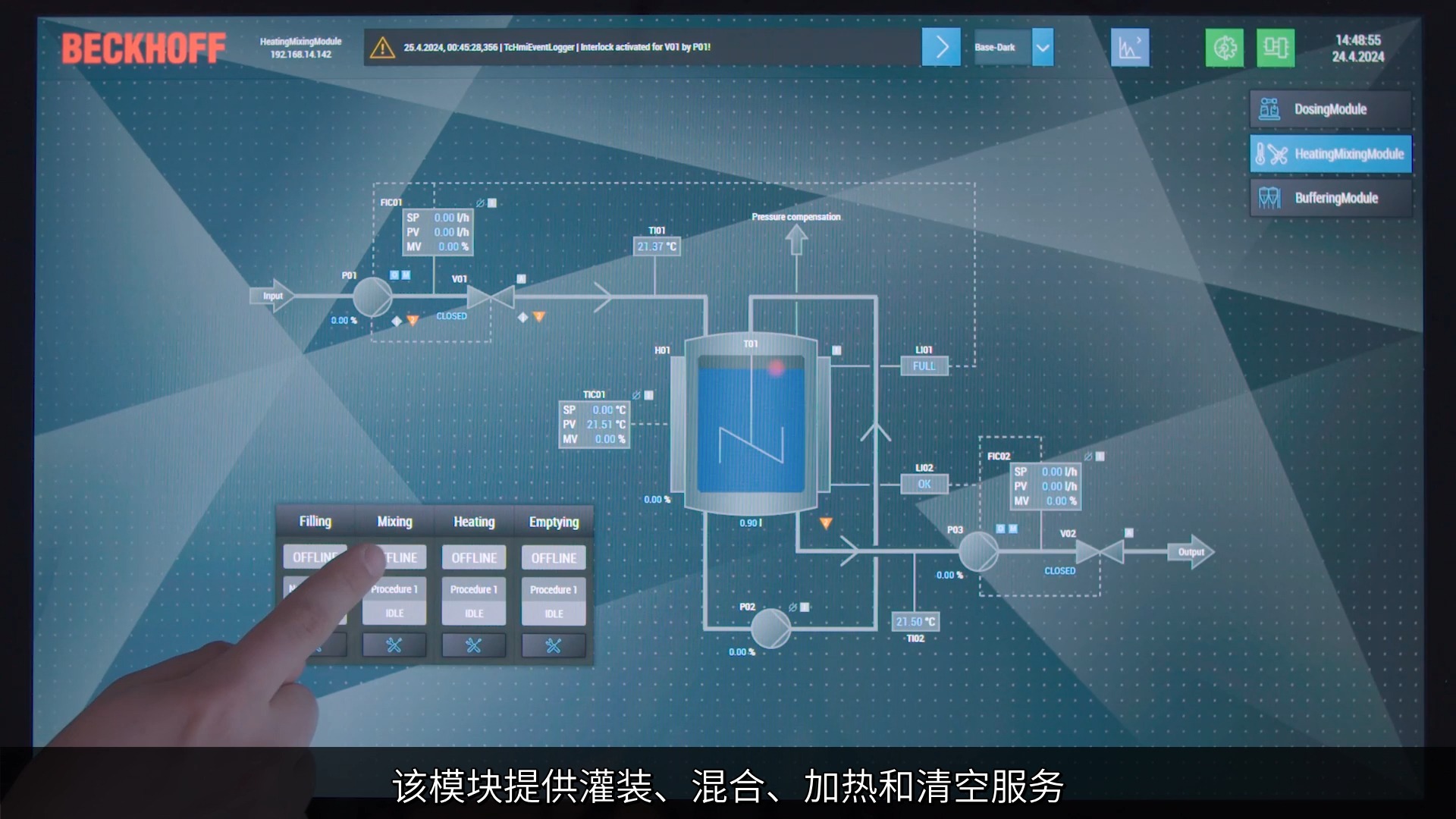The width and height of the screenshot is (1456, 819).
Task: Click the trend/analytics icon top right
Action: (x=1130, y=47)
